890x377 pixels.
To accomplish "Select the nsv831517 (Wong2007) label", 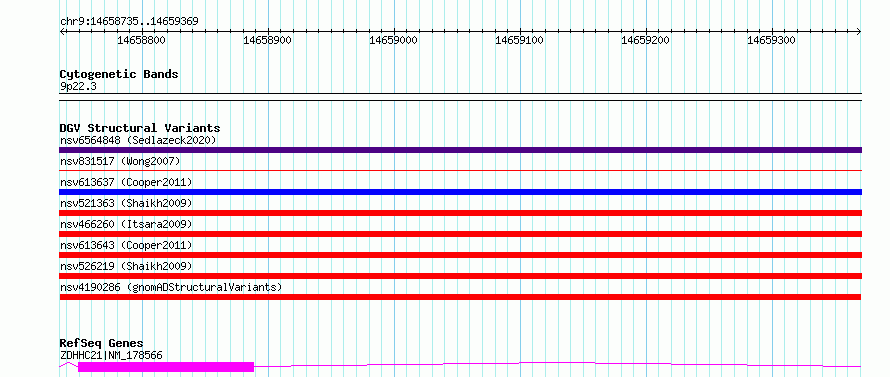I will [x=120, y=161].
